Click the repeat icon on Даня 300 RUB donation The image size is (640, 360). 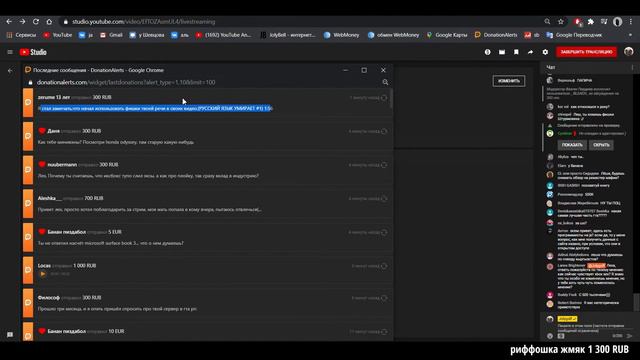point(384,131)
